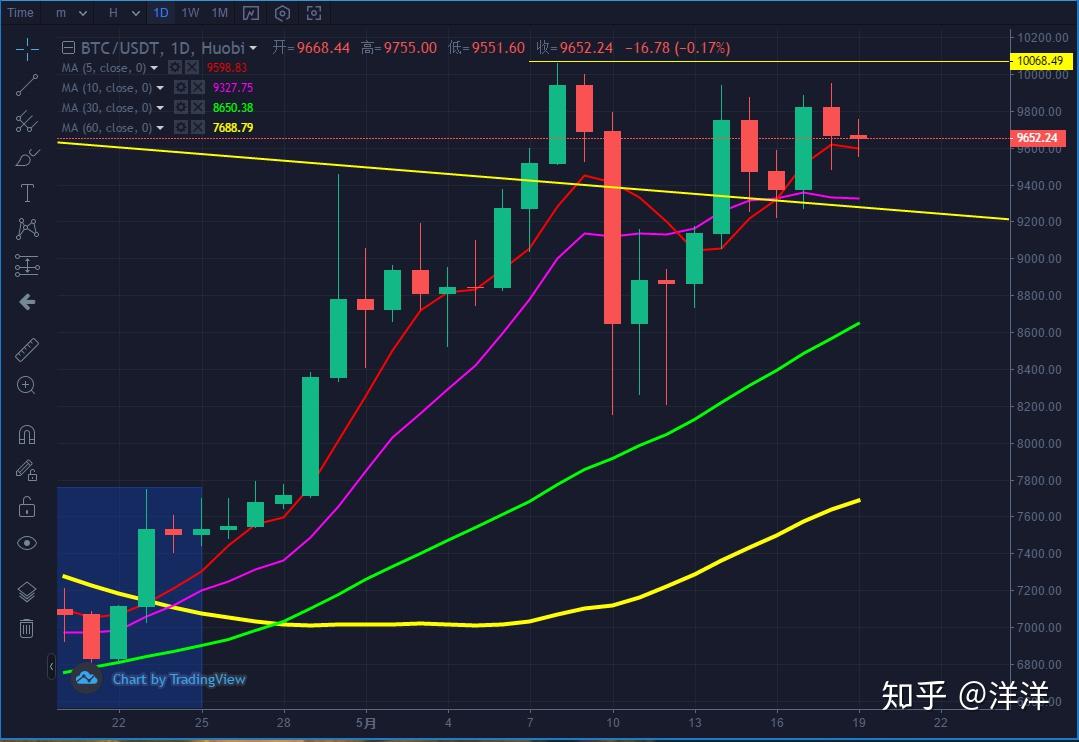The height and width of the screenshot is (742, 1079).
Task: Open the MA (5, close, 0) dropdown arrow
Action: click(154, 67)
